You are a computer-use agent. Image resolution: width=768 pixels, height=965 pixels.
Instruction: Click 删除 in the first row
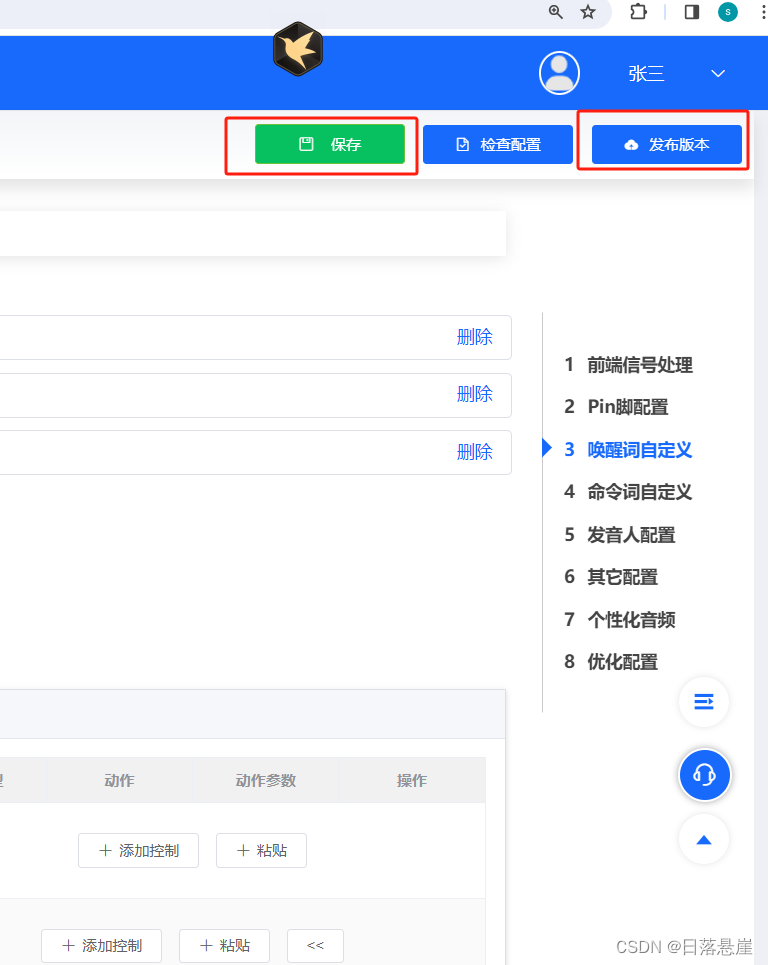coord(474,337)
